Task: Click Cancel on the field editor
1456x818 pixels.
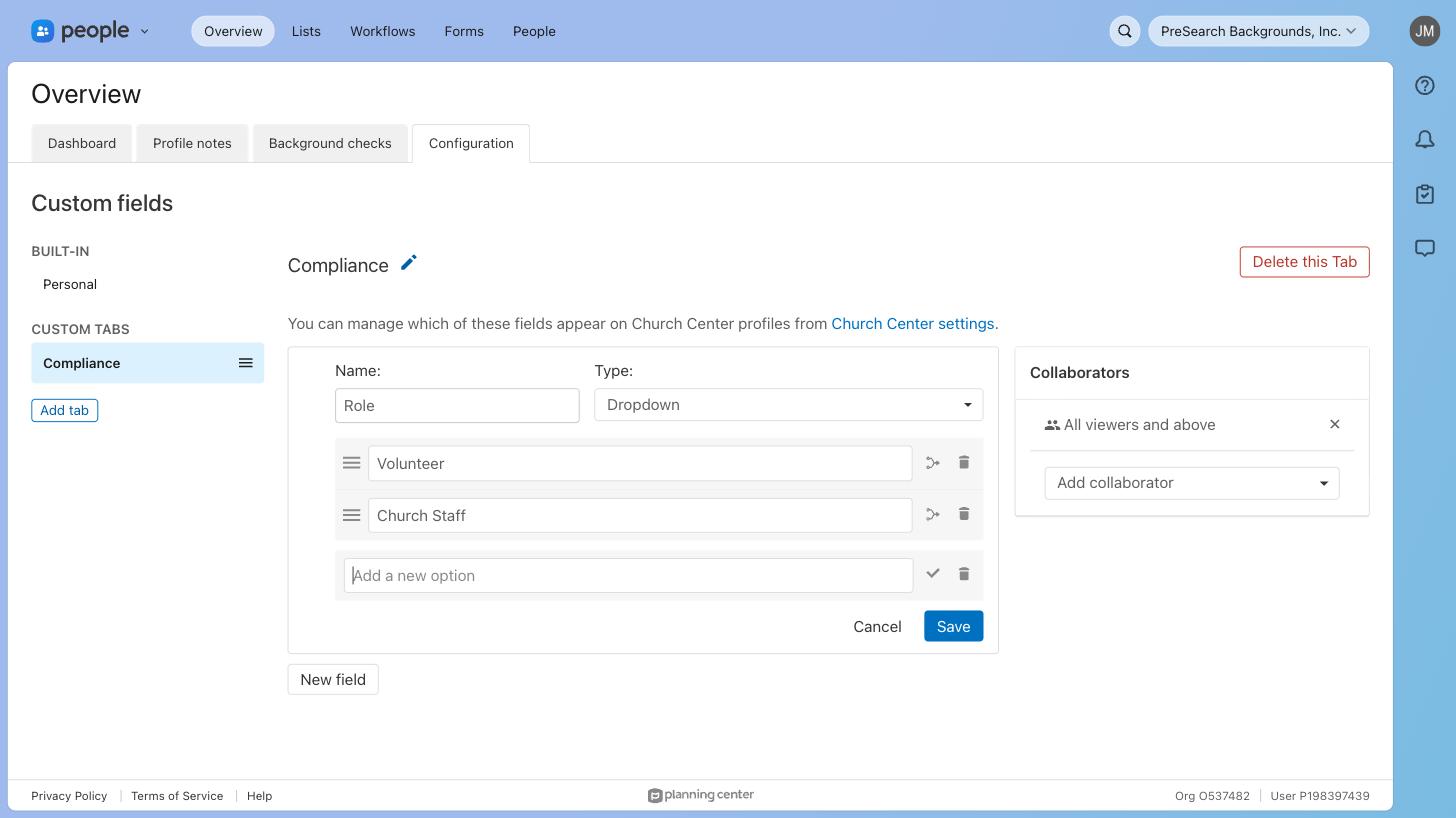Action: coord(877,626)
